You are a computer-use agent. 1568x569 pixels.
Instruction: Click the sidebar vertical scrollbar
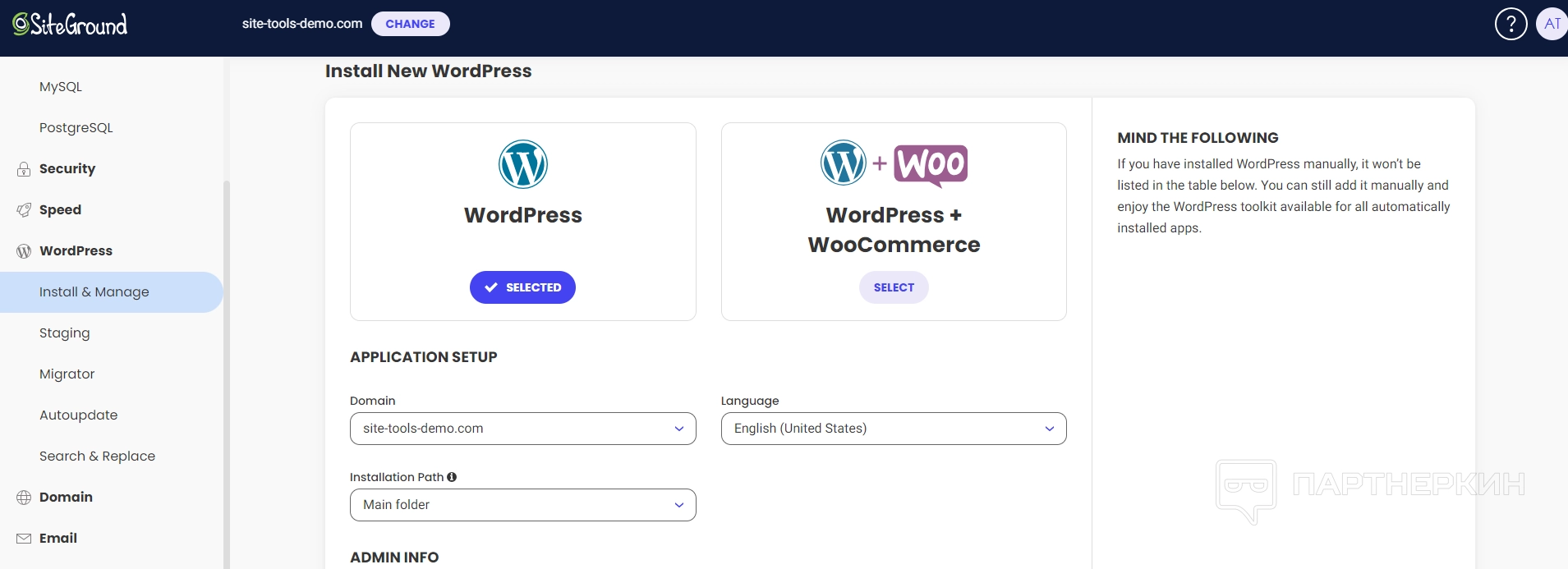pyautogui.click(x=227, y=374)
